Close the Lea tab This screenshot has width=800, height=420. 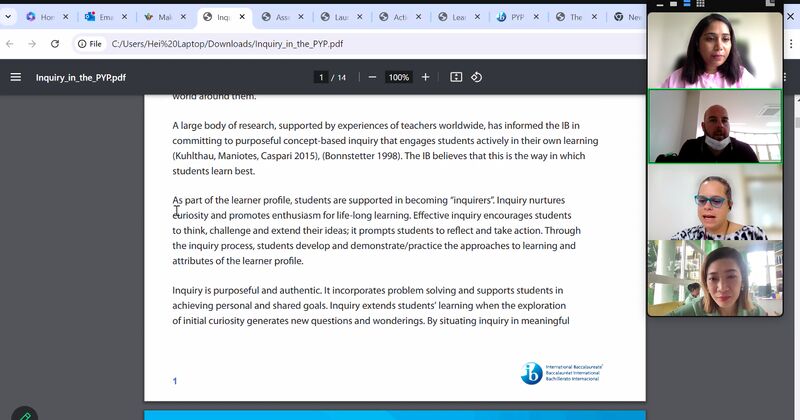pos(477,17)
